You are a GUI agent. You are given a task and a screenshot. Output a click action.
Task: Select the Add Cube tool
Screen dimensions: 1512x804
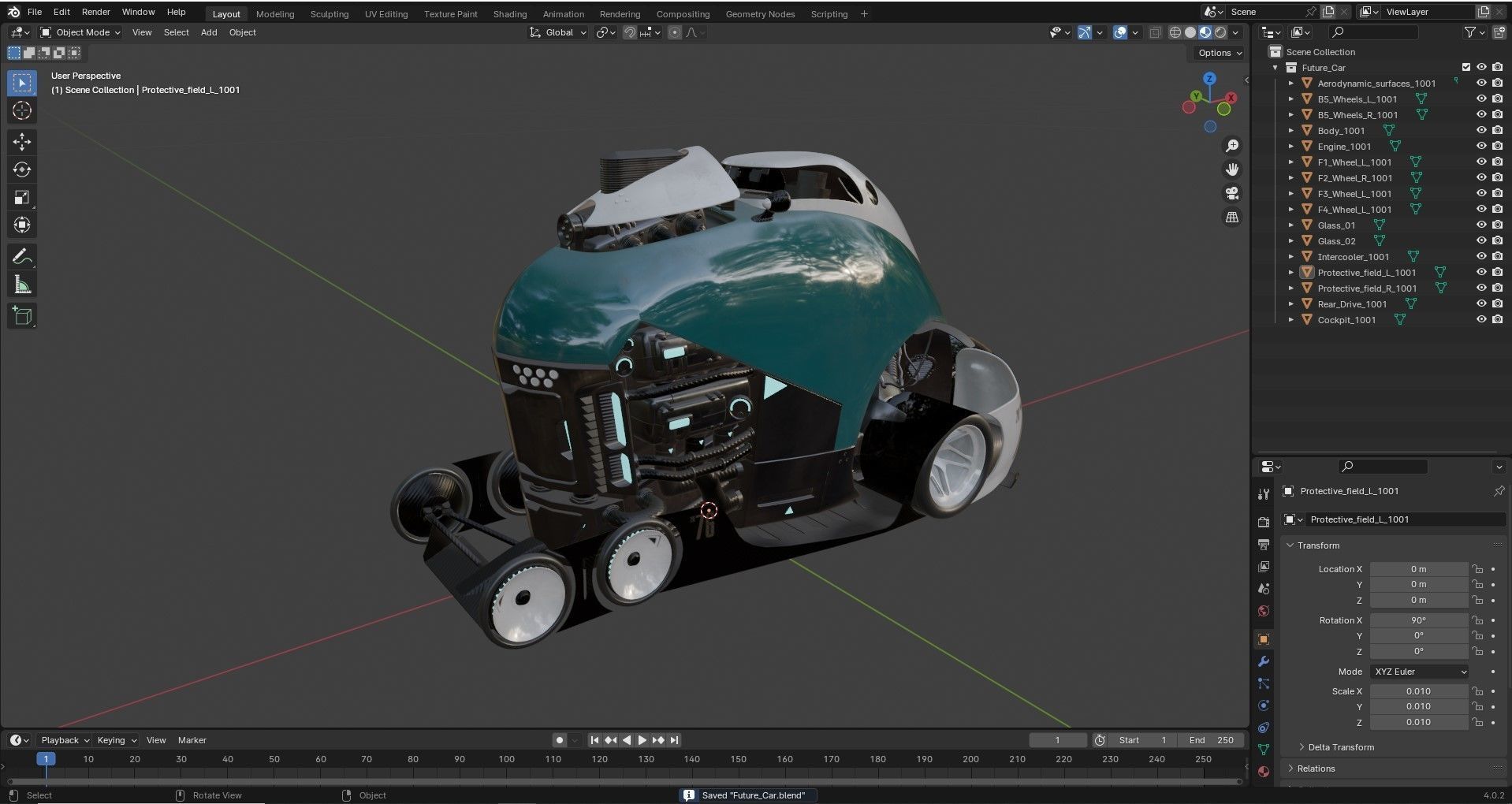click(22, 316)
